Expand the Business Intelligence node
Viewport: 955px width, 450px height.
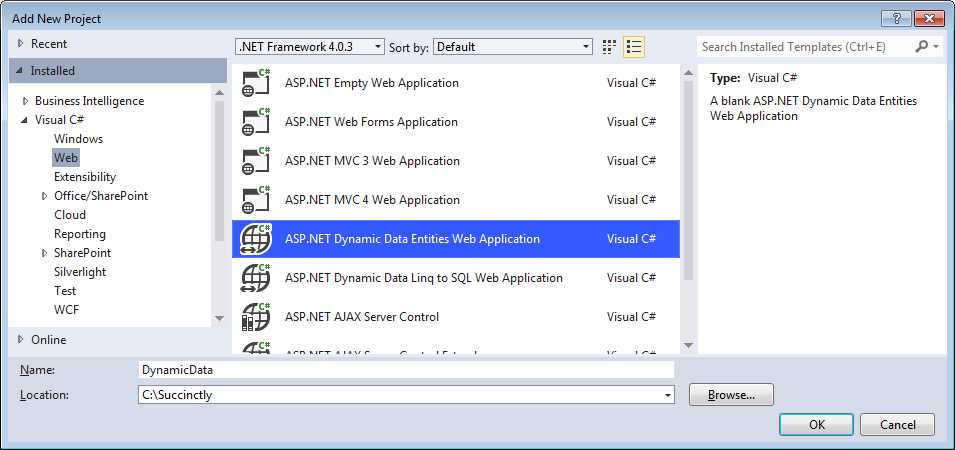[26, 101]
